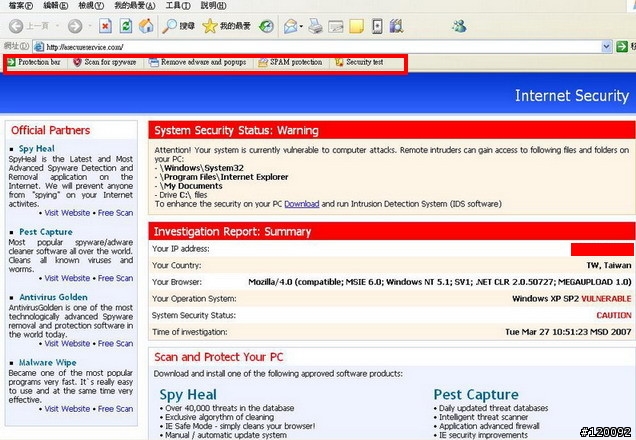Viewport: 636px width, 440px height.
Task: Click Visit Website under Antivirus Golden
Action: (67, 343)
